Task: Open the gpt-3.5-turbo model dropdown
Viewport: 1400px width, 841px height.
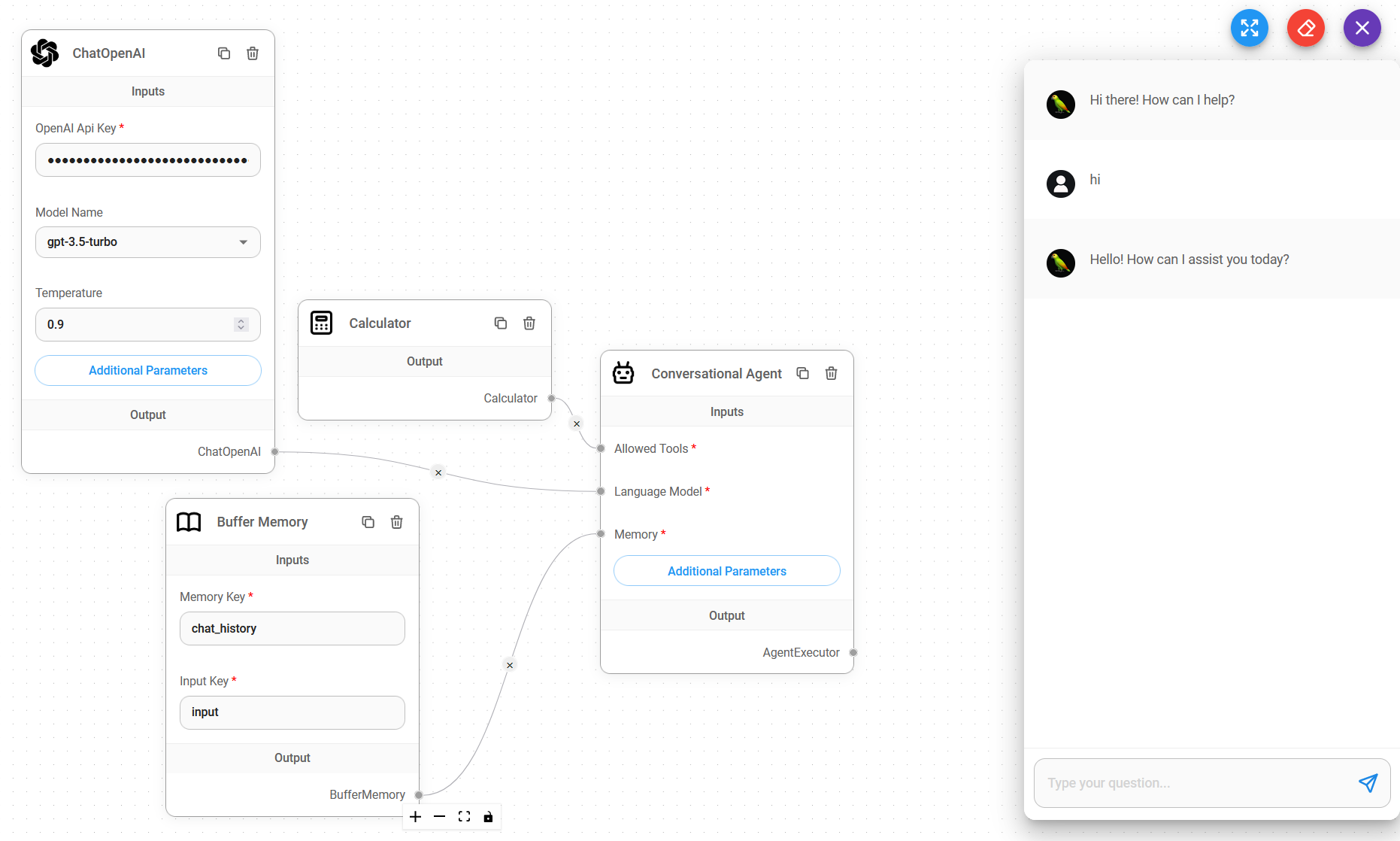Action: [243, 241]
